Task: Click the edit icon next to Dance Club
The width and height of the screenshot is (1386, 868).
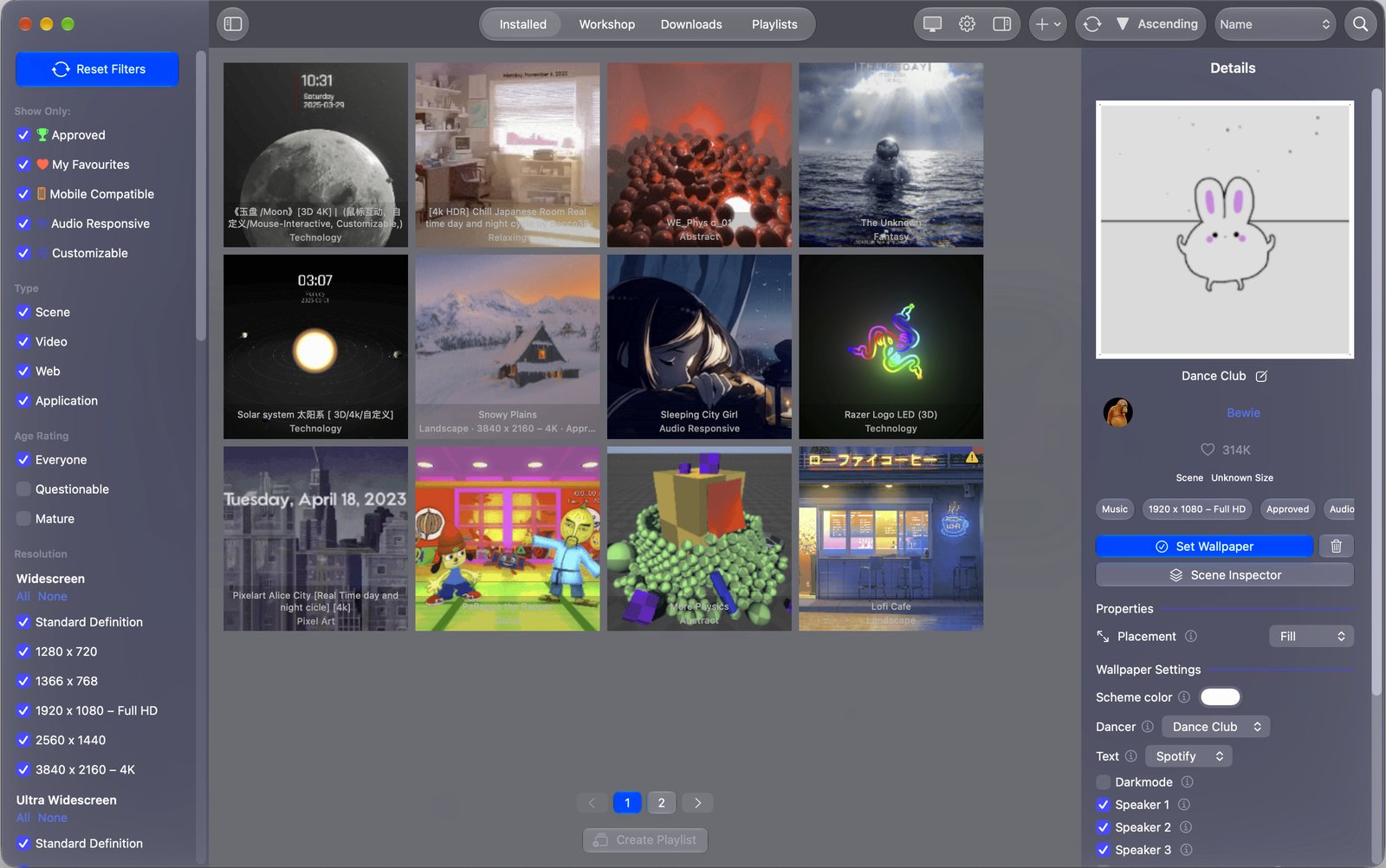Action: (x=1261, y=376)
